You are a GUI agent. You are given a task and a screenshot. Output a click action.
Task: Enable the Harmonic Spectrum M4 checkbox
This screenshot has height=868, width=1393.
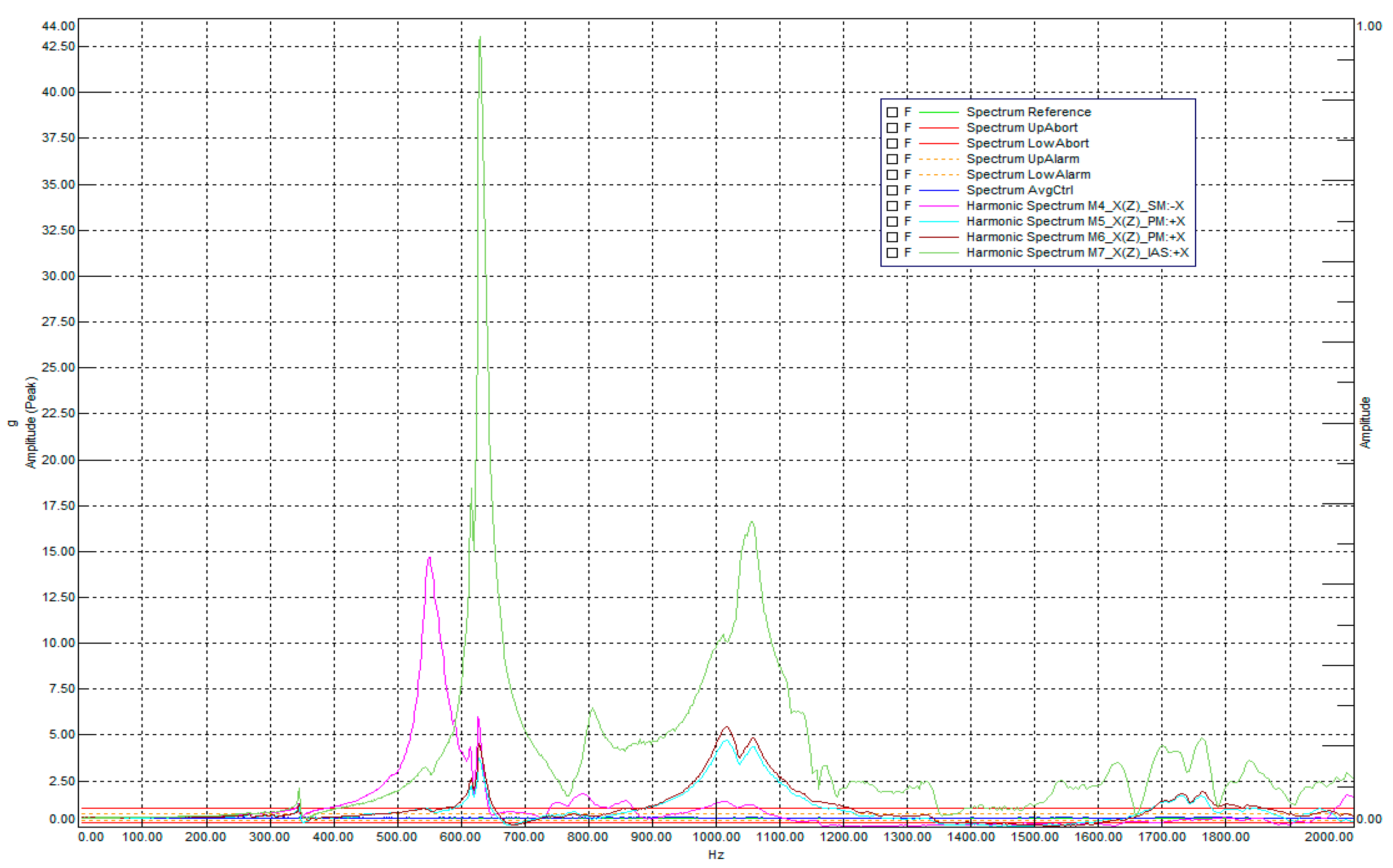point(892,206)
